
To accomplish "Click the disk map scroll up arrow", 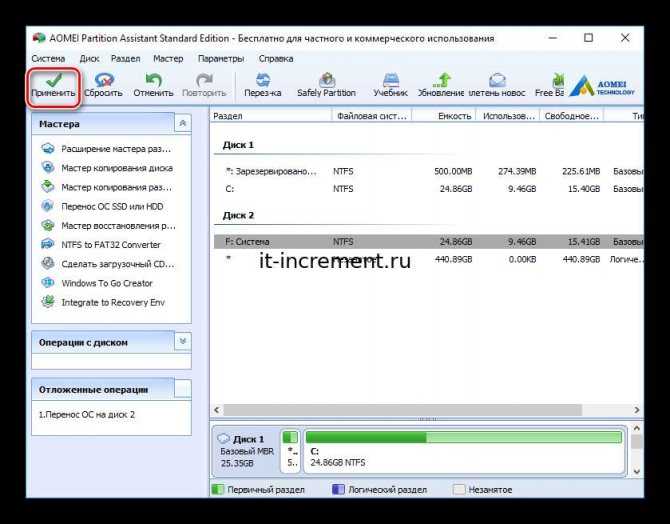I will [x=637, y=428].
